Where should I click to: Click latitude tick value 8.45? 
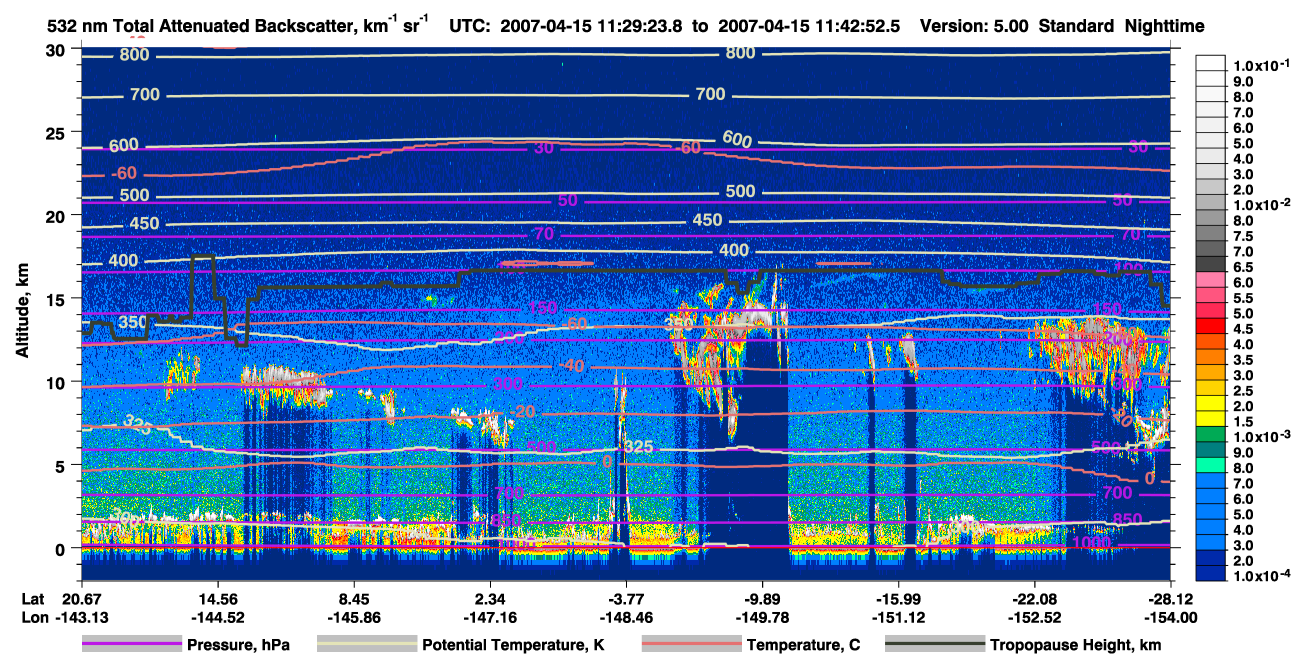pyautogui.click(x=356, y=598)
